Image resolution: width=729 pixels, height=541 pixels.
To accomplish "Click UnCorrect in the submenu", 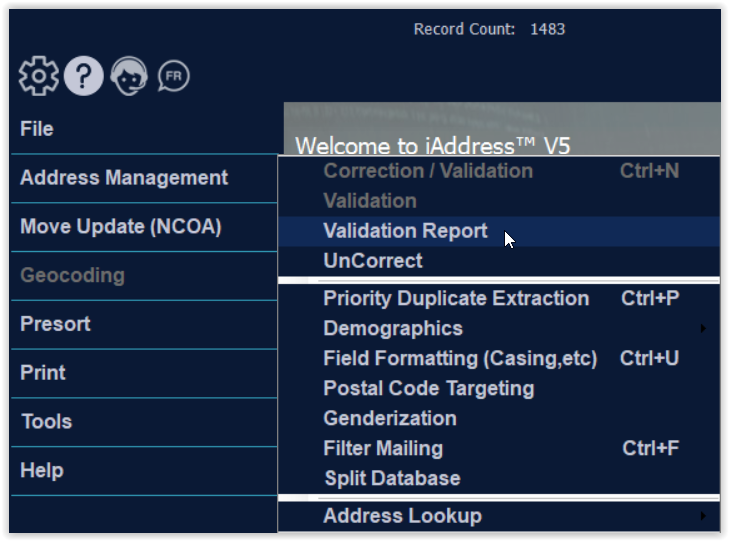I will [499, 261].
